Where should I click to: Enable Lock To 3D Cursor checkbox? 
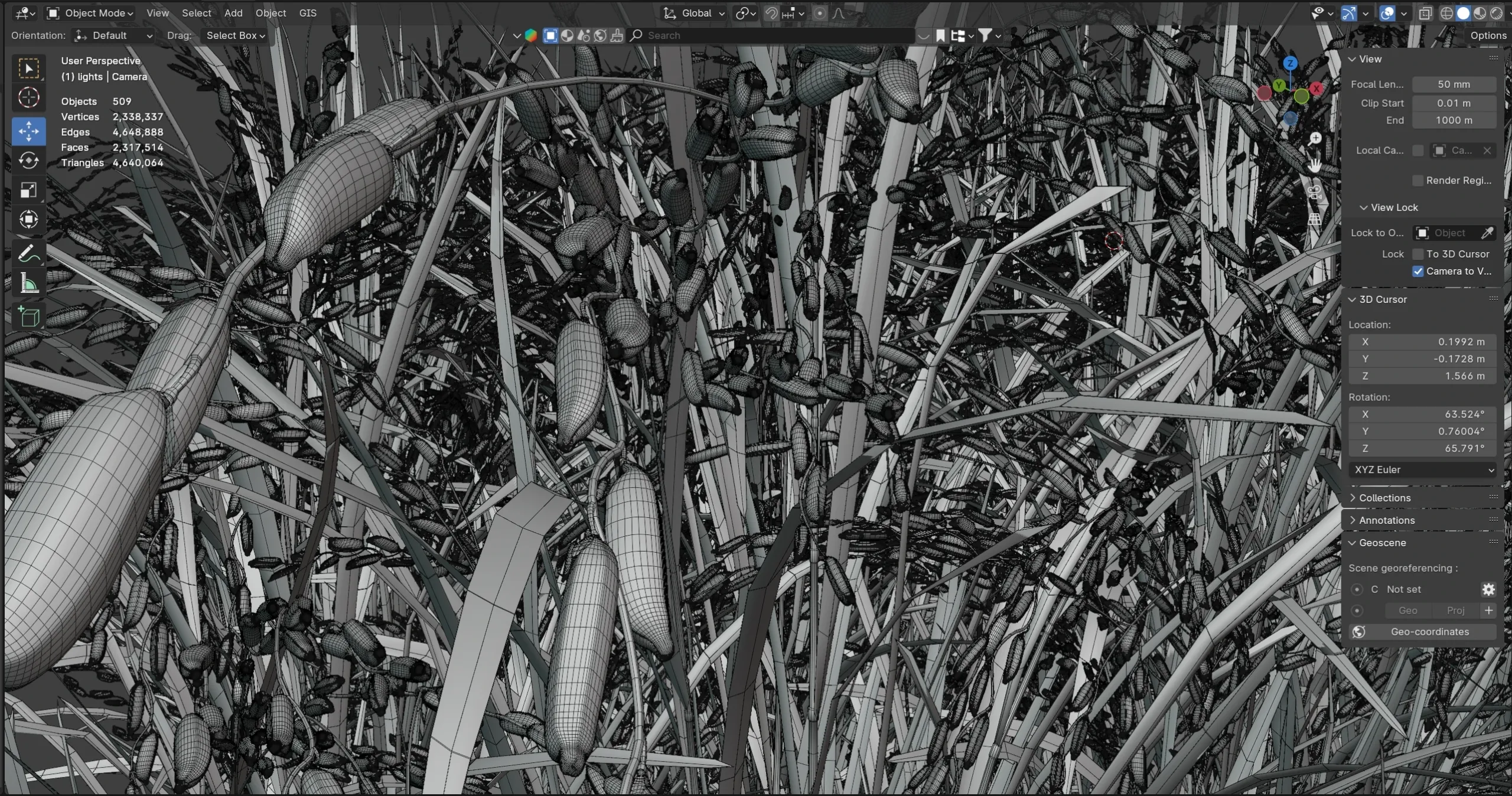click(x=1419, y=254)
